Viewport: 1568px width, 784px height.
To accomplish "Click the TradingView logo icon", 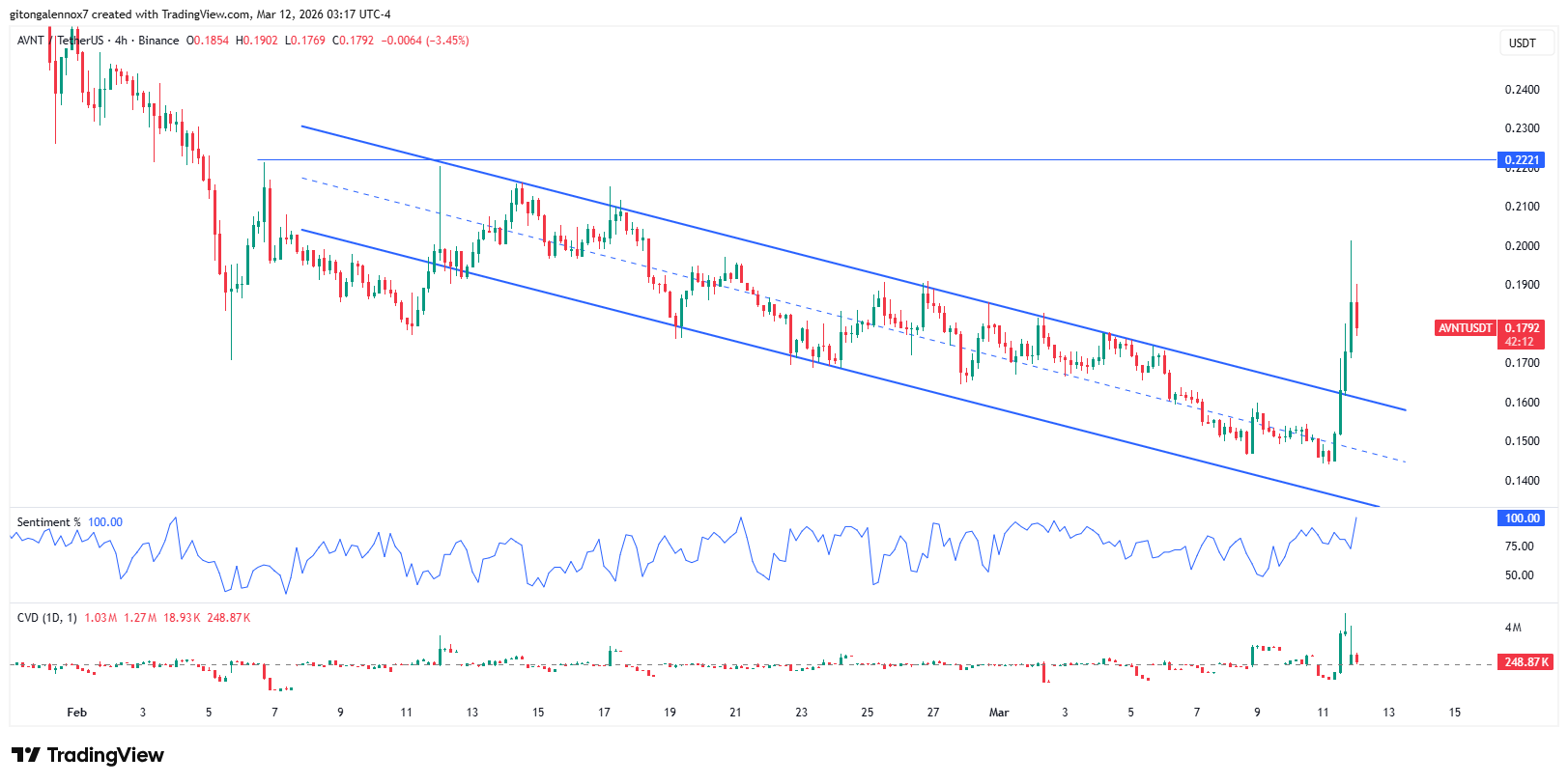I will tap(26, 755).
